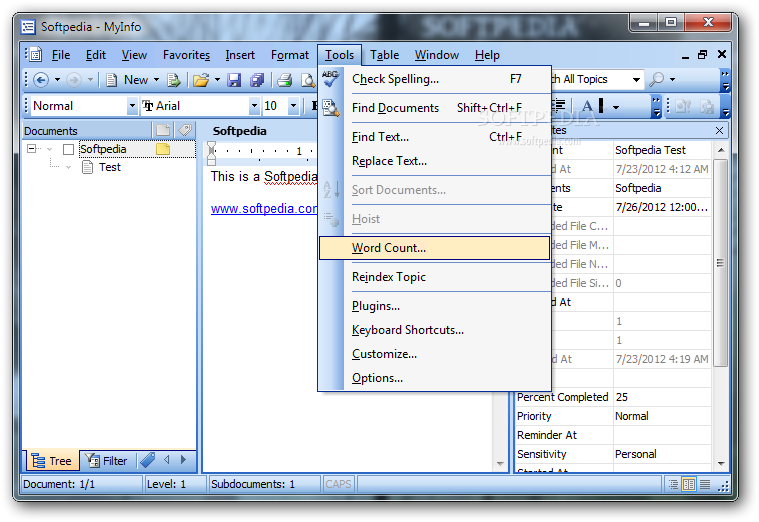Click the increase indent icon
This screenshot has width=759, height=522.
click(x=559, y=106)
